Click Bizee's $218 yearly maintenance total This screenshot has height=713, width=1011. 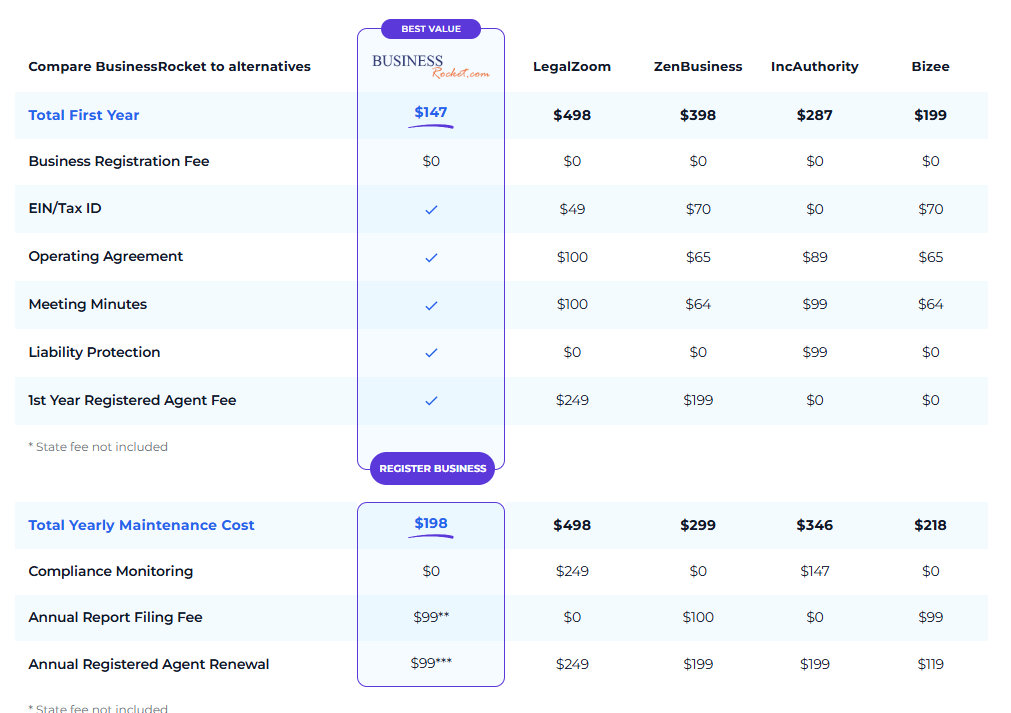tap(930, 525)
